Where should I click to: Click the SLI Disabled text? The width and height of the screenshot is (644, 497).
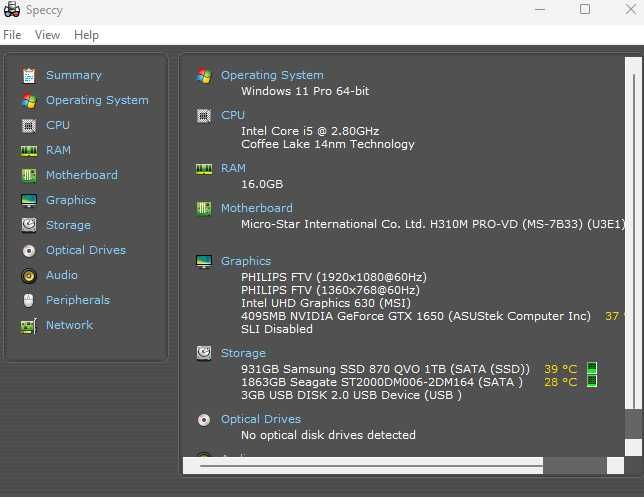click(x=277, y=329)
